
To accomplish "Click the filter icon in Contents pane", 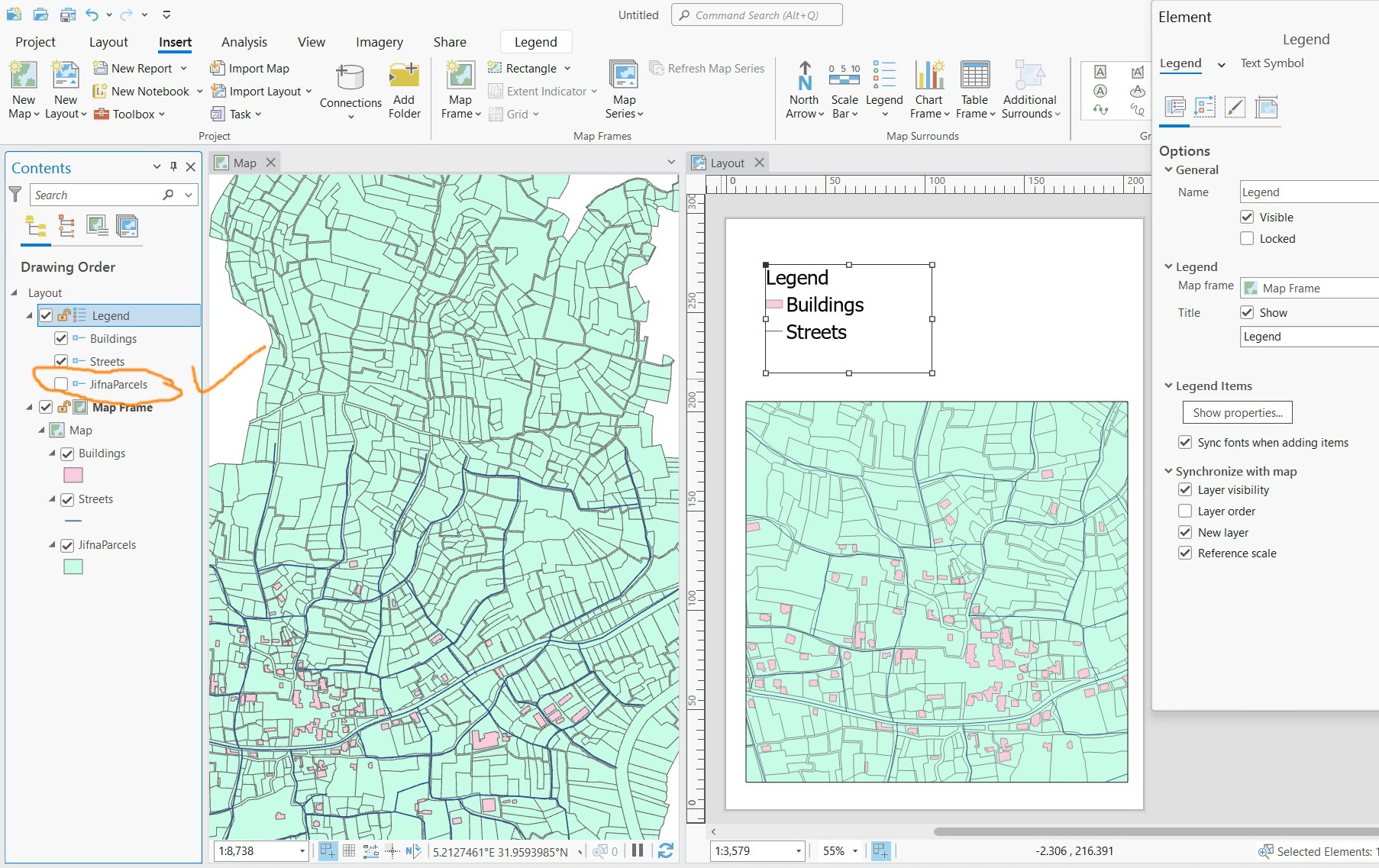I will [15, 195].
